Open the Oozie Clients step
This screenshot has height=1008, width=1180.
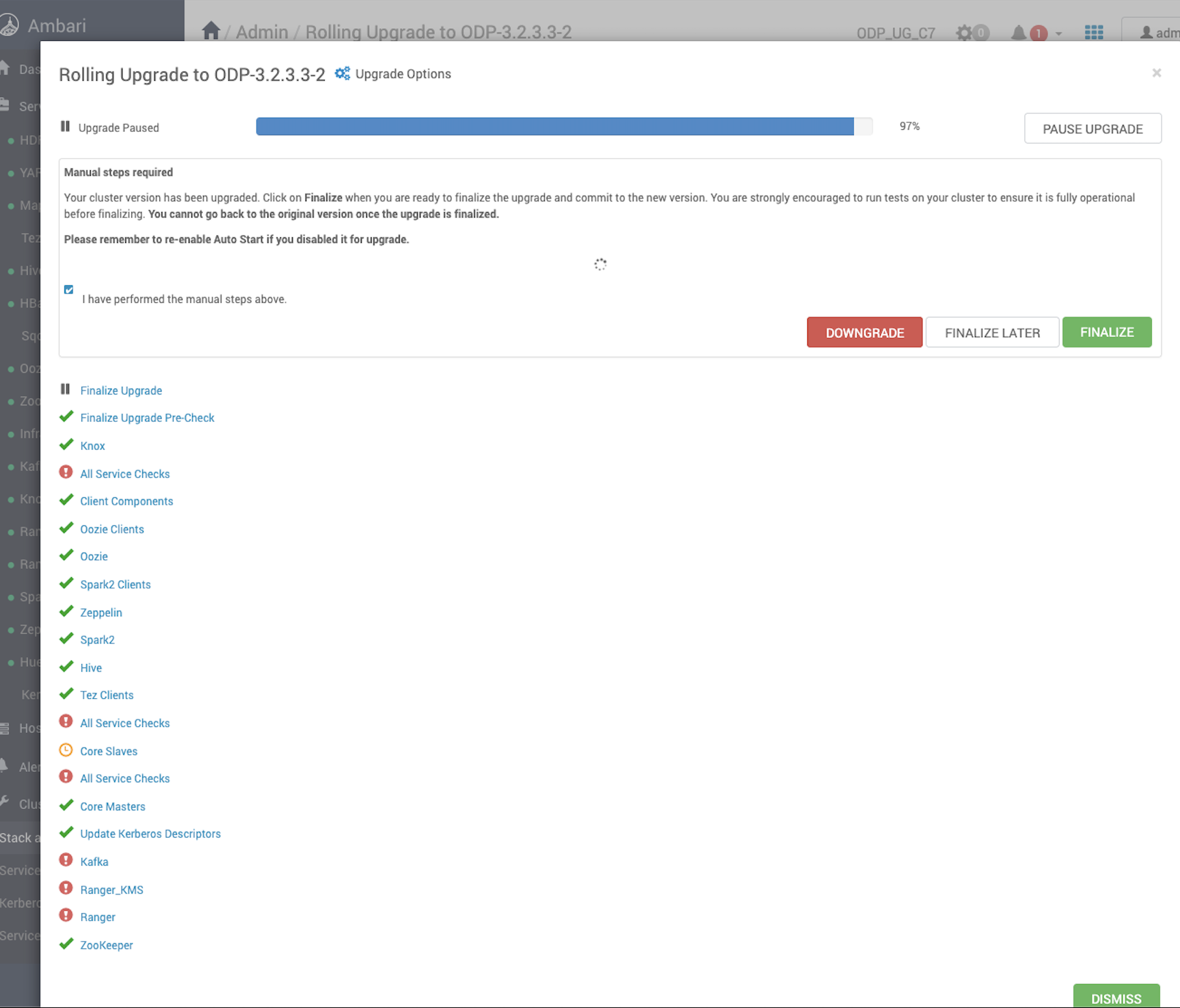112,529
